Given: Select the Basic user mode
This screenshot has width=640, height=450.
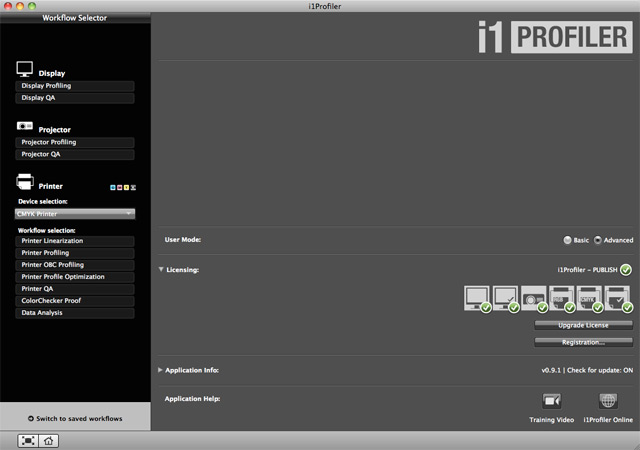Looking at the screenshot, I should [567, 240].
